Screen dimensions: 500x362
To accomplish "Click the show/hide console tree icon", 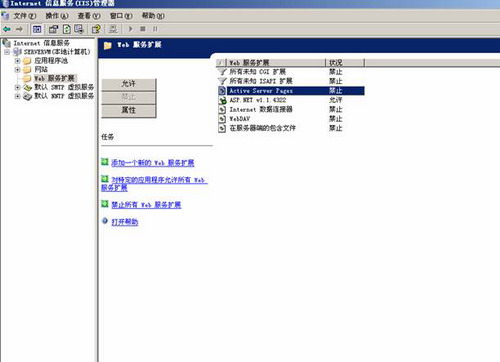I will (37, 29).
